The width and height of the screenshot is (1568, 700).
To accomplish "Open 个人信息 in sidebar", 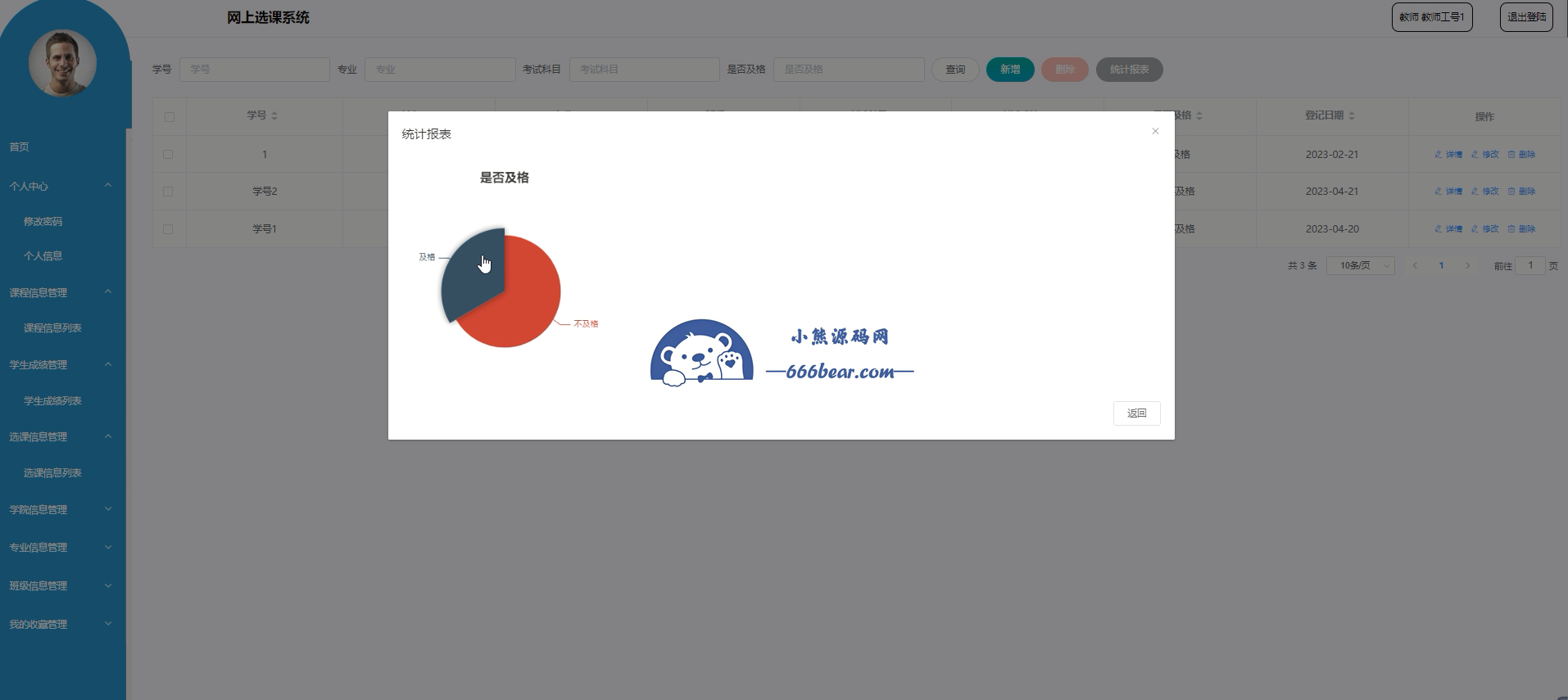I will 43,256.
